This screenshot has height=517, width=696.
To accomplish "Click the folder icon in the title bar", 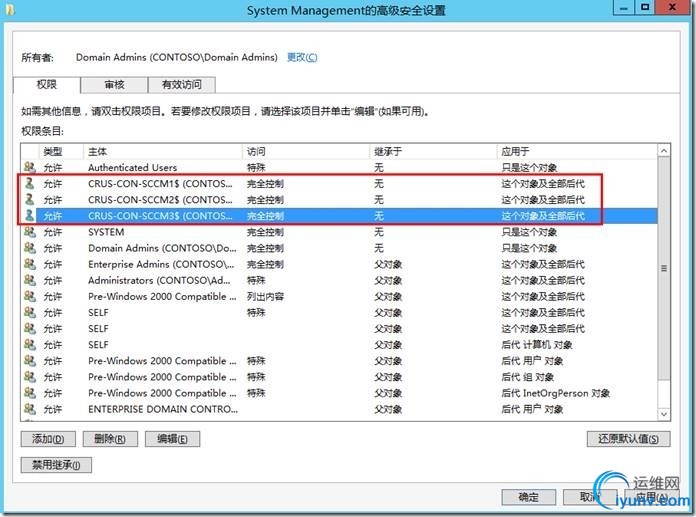I will click(x=10, y=9).
